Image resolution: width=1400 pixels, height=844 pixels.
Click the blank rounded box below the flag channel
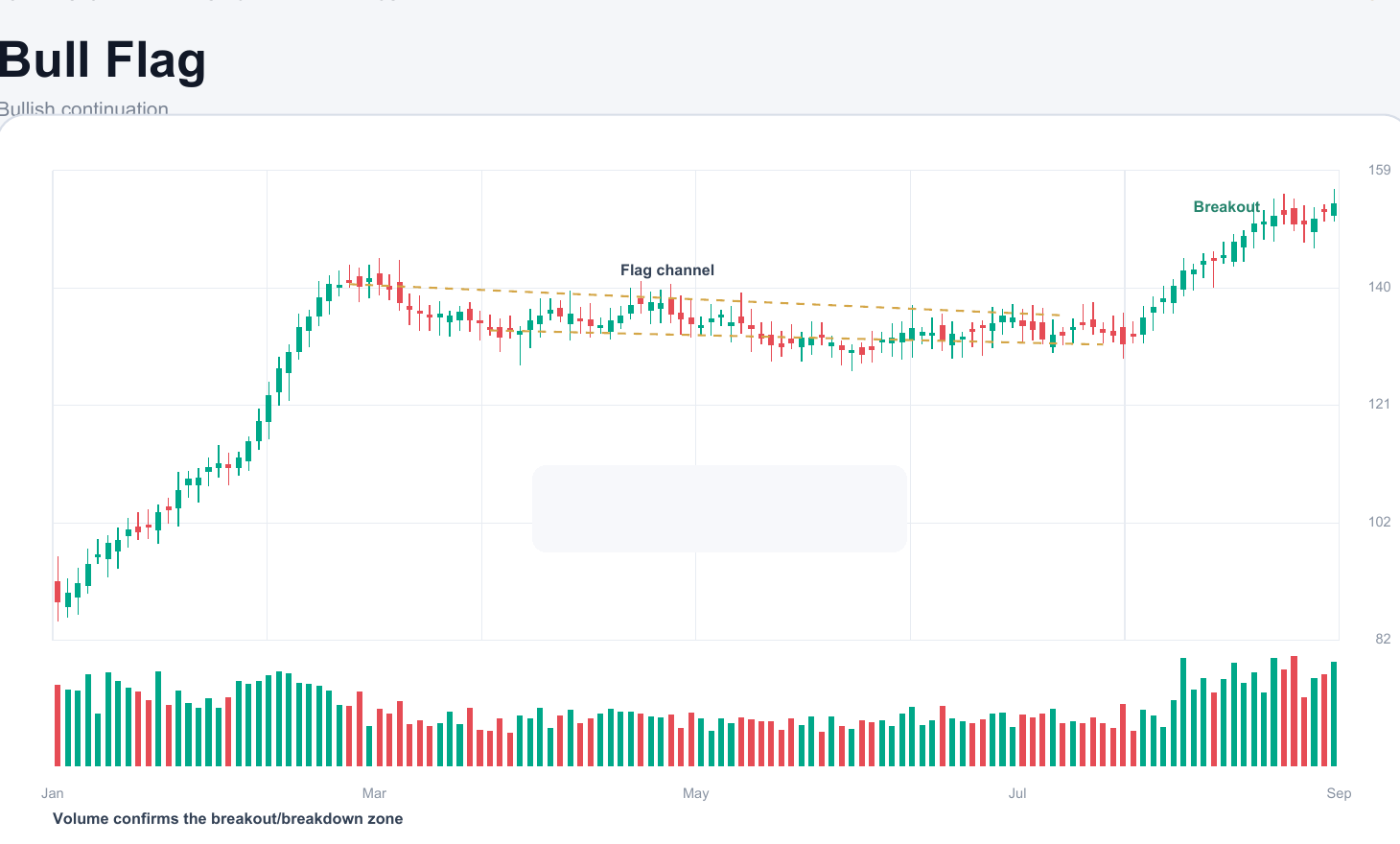pos(719,509)
